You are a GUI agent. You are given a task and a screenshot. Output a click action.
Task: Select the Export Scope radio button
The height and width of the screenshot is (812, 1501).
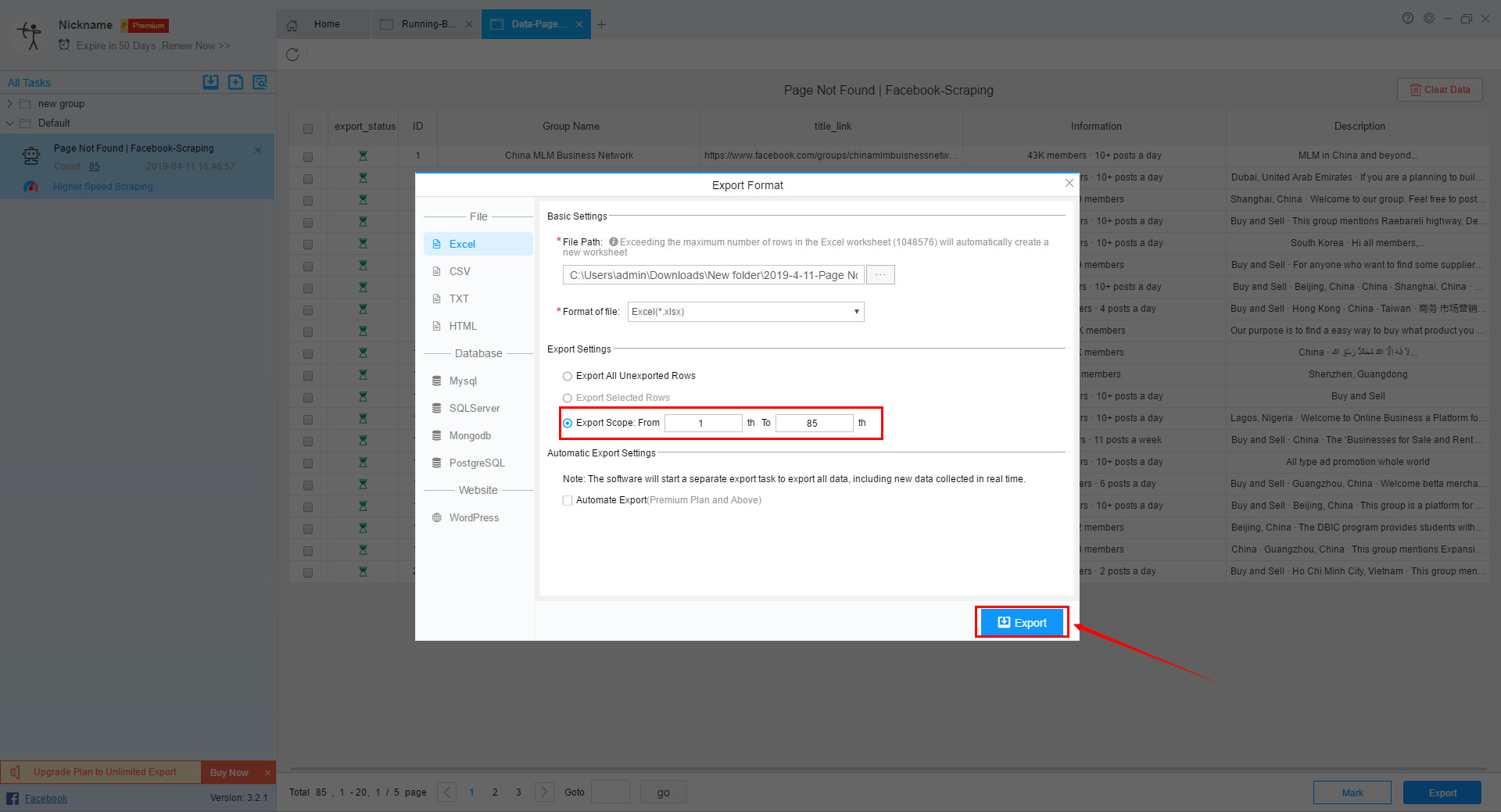coord(568,423)
